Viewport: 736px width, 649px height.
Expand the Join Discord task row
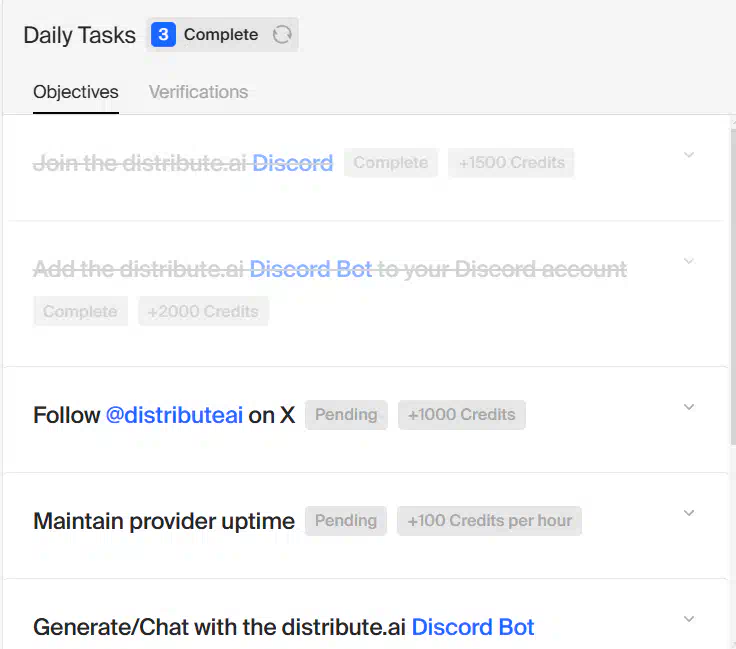tap(689, 155)
